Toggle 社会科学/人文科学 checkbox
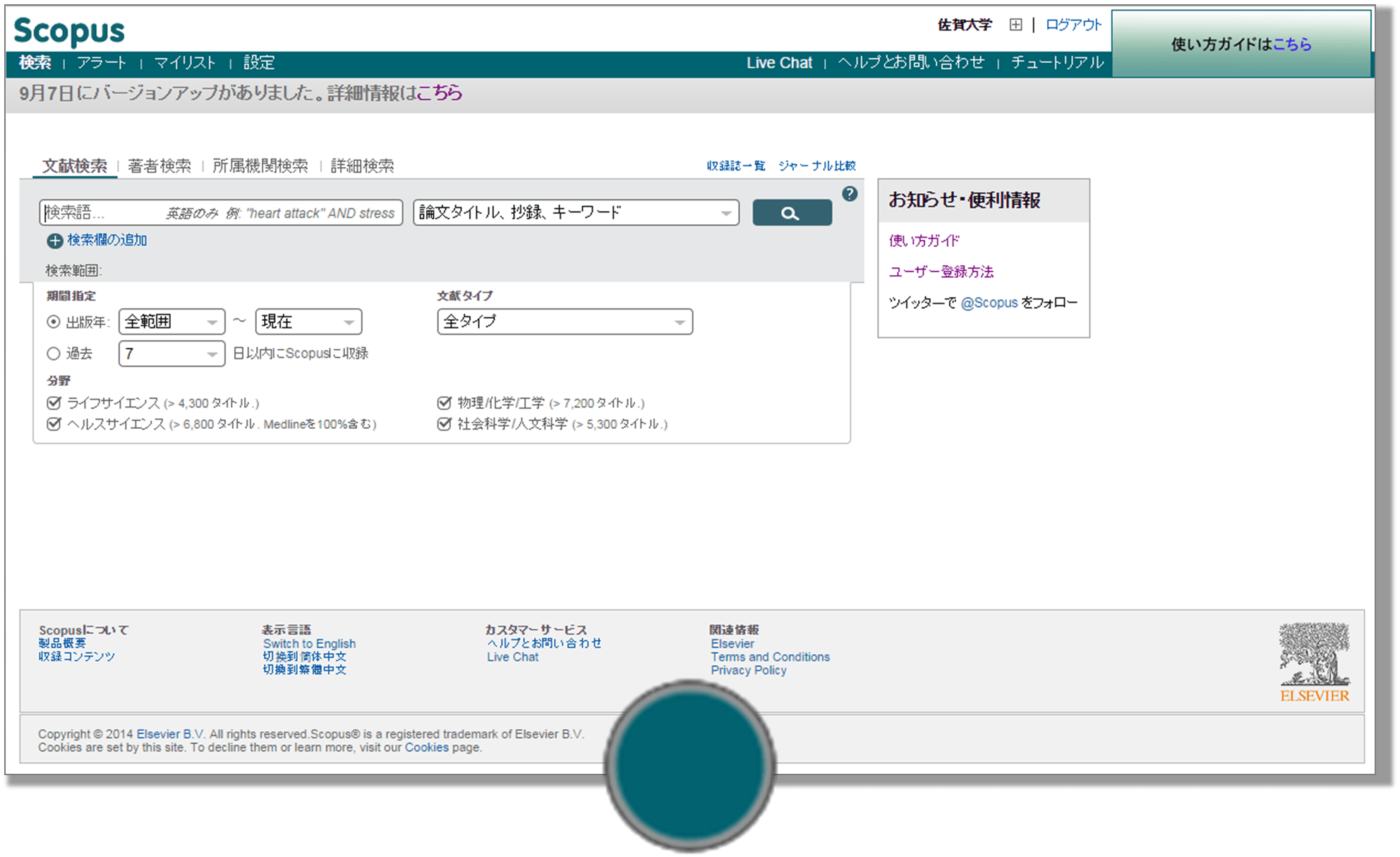Screen dimensions: 1400x857 pyautogui.click(x=444, y=424)
